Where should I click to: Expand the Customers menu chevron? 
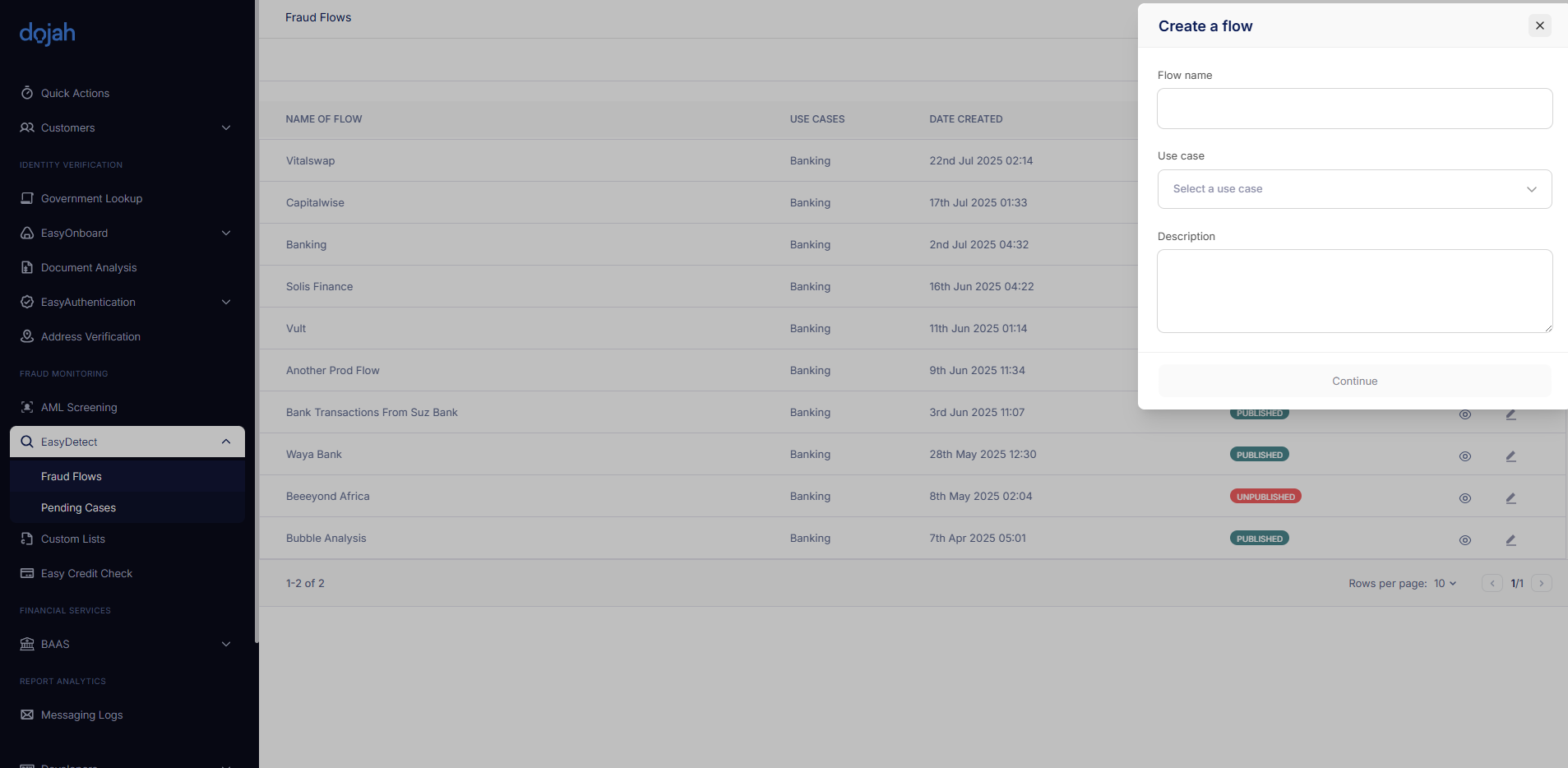click(226, 127)
